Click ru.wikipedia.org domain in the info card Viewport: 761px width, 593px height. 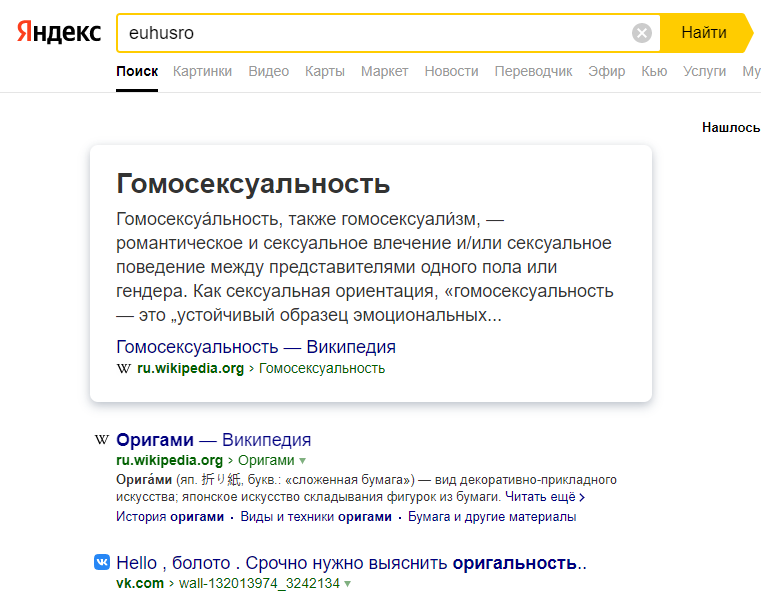coord(190,368)
